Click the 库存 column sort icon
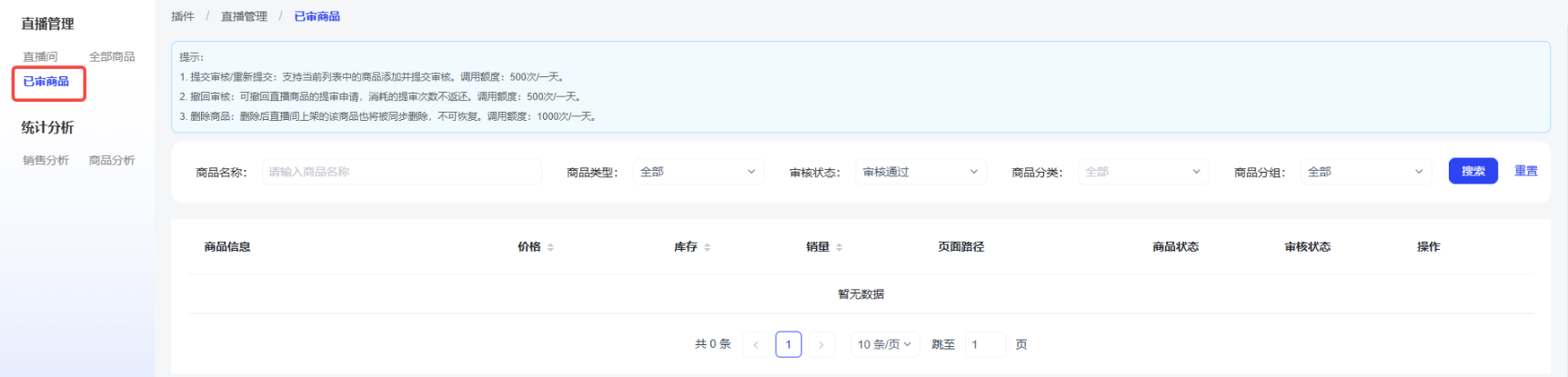 tap(707, 247)
